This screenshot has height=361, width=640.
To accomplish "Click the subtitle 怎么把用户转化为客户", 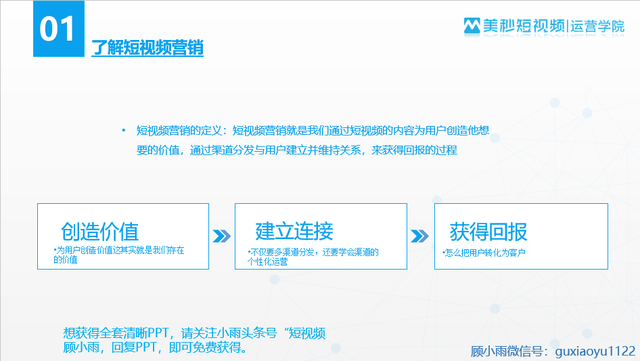I will coord(484,253).
